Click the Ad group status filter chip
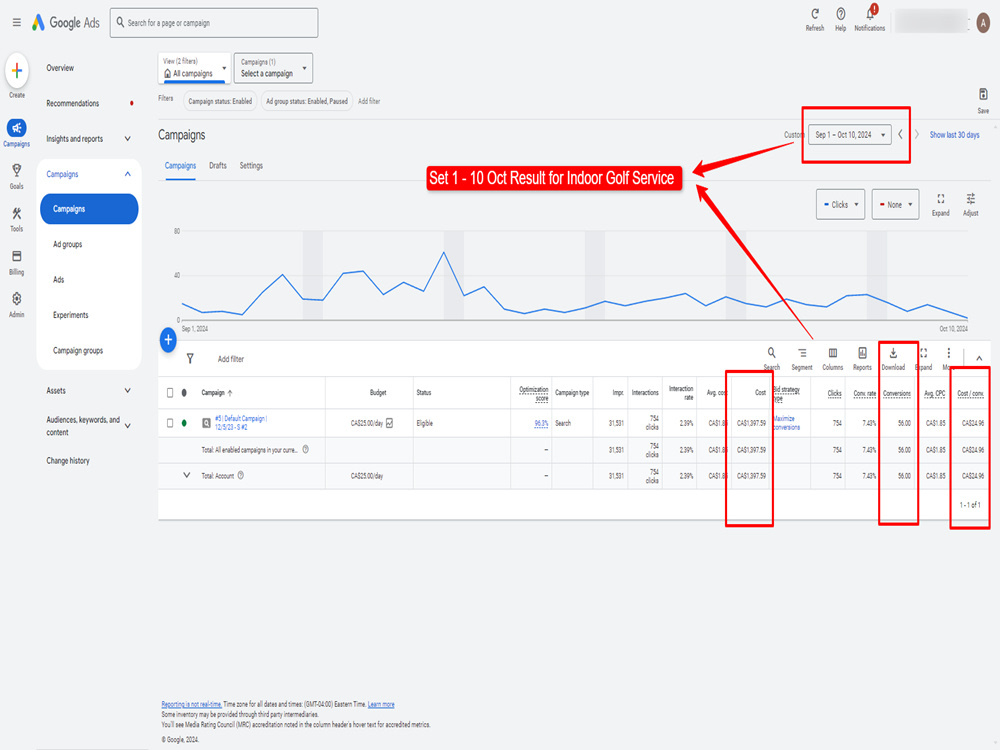The width and height of the screenshot is (1000, 750). pos(307,101)
